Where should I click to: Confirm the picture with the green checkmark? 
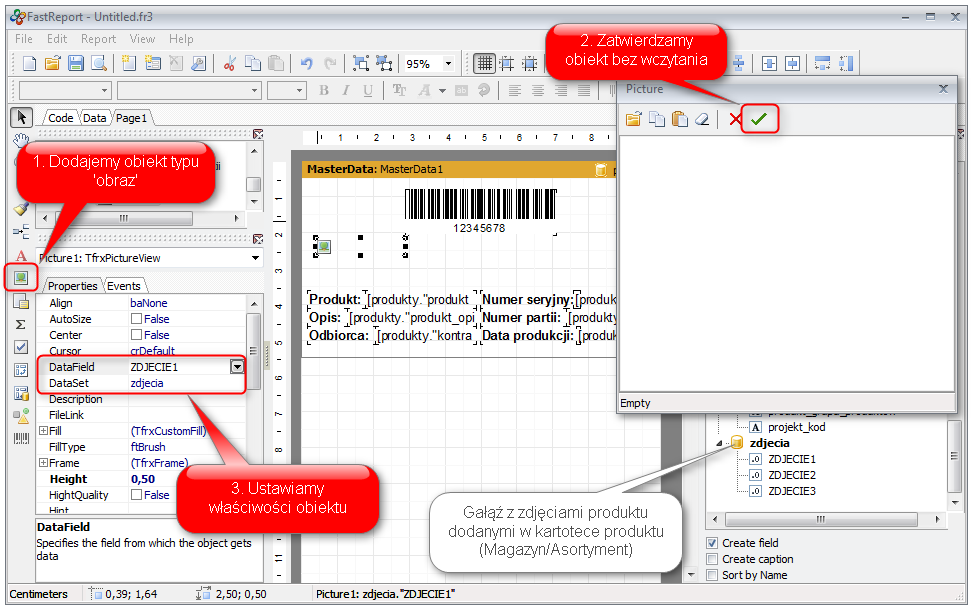760,119
